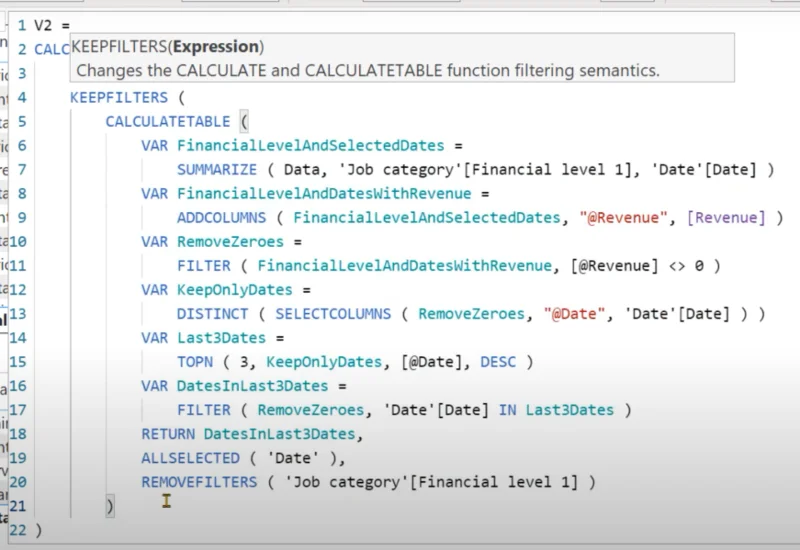
Task: Click the DESC keyword on line 15
Action: click(498, 362)
